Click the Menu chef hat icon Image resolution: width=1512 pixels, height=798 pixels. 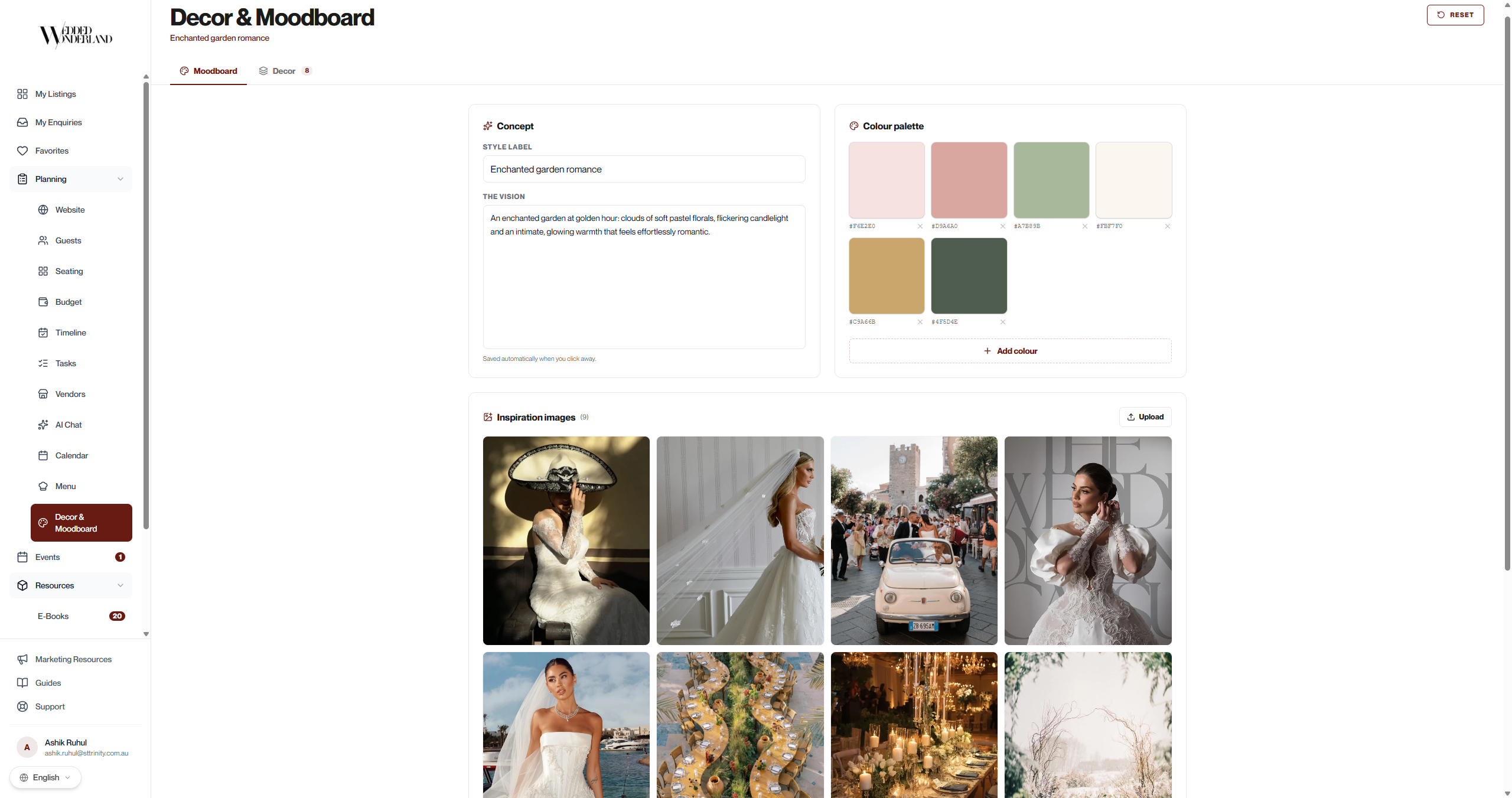coord(43,486)
